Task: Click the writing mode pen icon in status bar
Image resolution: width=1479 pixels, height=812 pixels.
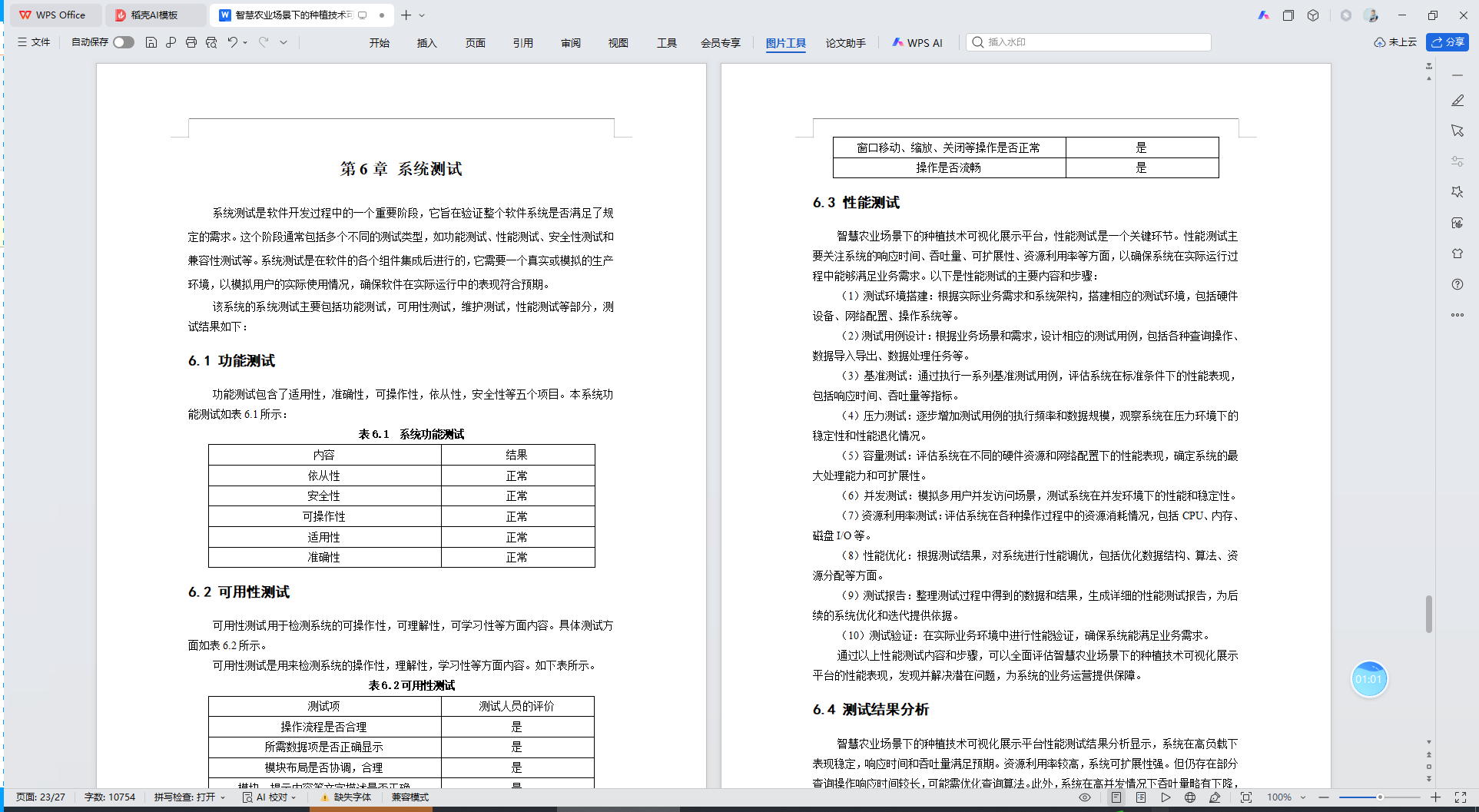Action: pos(1215,797)
